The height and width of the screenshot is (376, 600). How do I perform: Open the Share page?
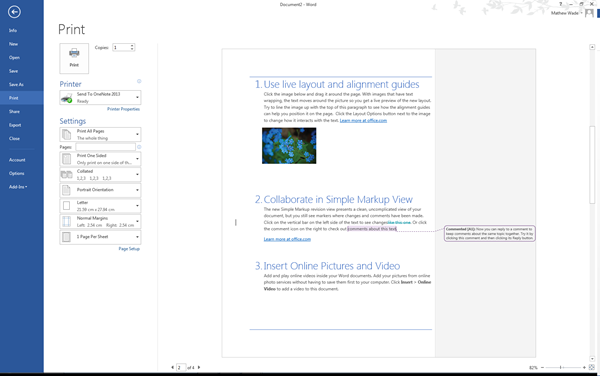pyautogui.click(x=14, y=111)
